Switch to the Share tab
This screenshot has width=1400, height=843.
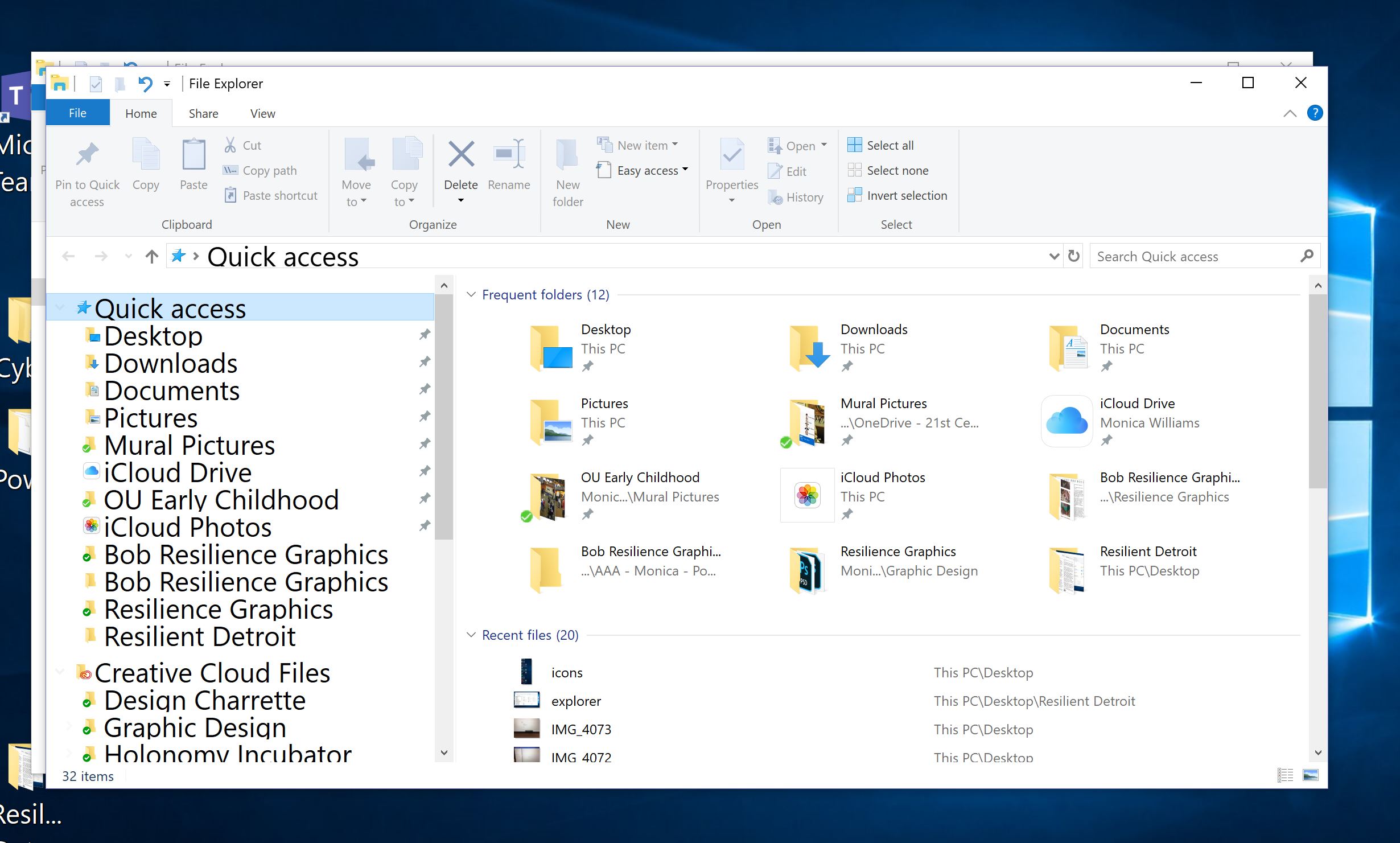[203, 113]
